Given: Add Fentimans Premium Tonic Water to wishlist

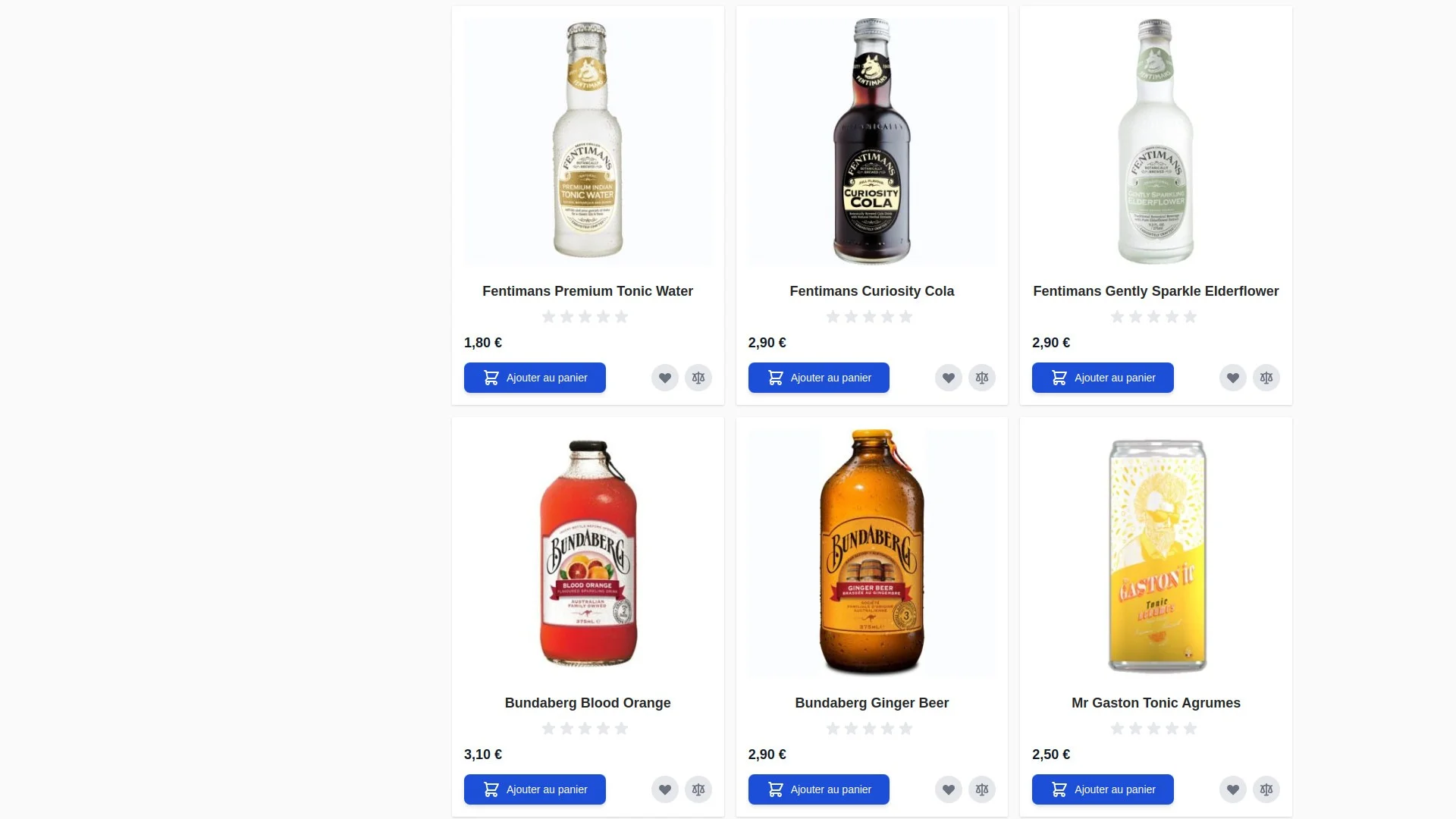Looking at the screenshot, I should (x=664, y=378).
